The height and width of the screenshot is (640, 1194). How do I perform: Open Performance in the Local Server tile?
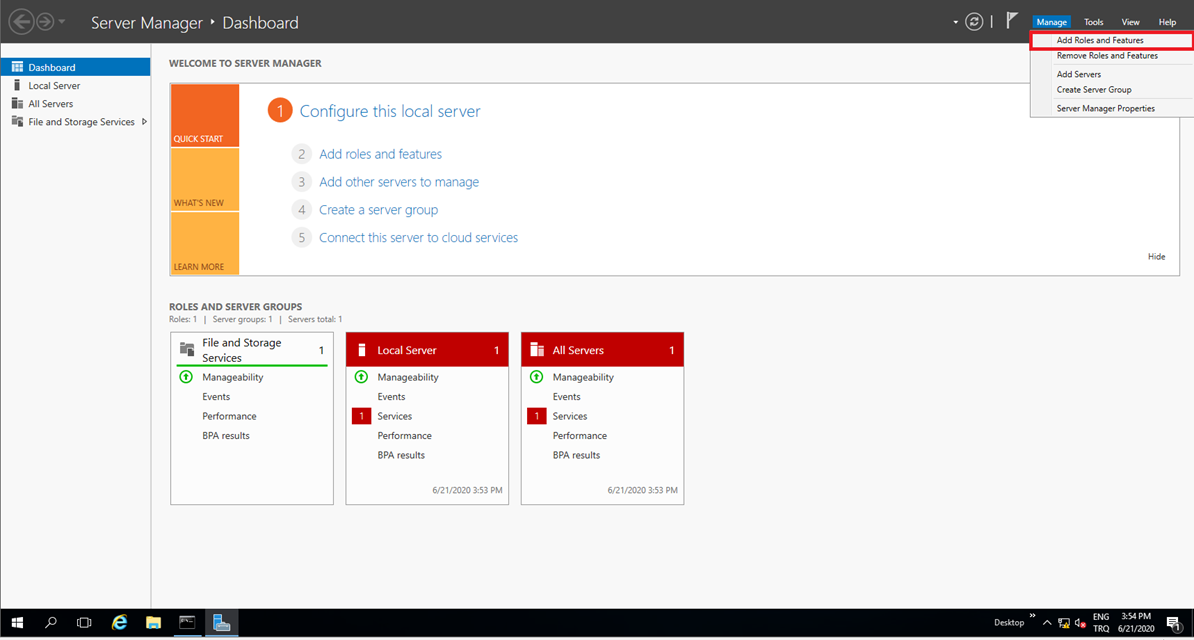pos(404,436)
